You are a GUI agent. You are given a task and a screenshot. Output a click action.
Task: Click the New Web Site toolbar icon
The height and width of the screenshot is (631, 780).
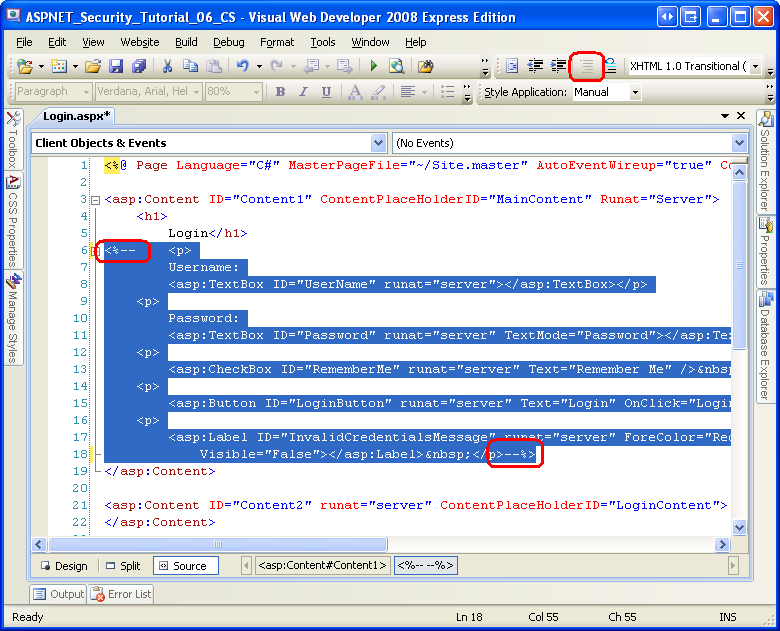24,66
